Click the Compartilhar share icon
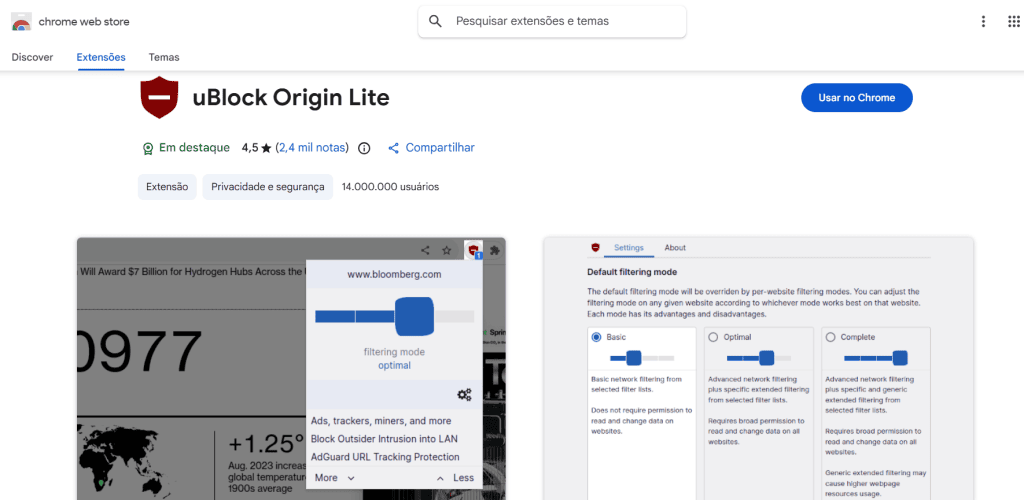This screenshot has height=500, width=1024. (393, 148)
